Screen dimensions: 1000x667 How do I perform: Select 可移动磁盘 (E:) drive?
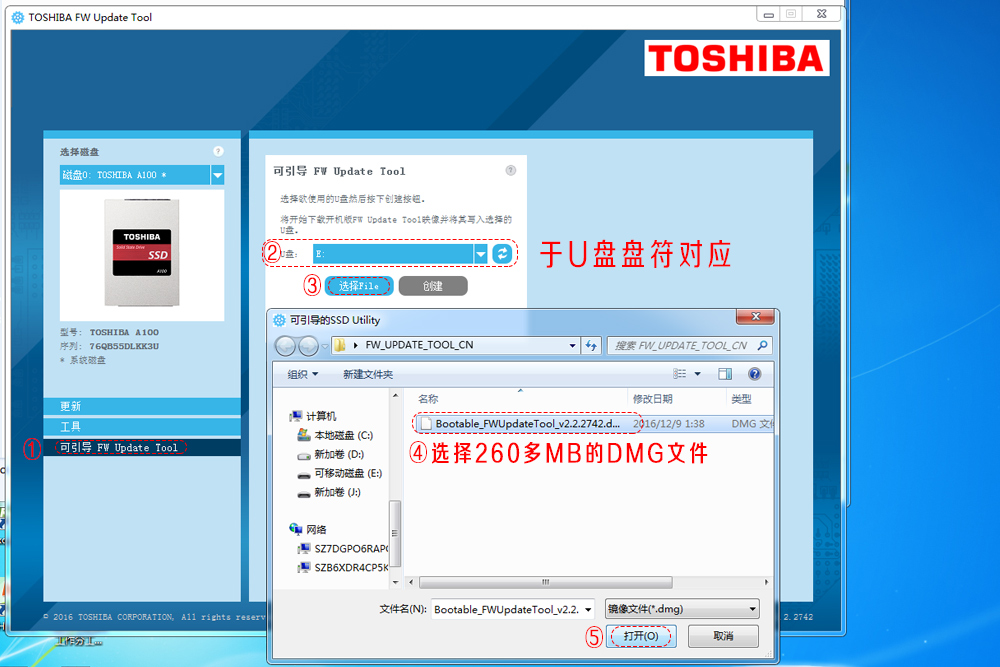(340, 473)
